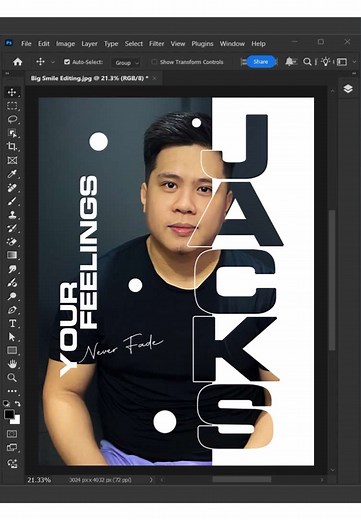Collapse the toolbar with the double arrows

point(7,74)
